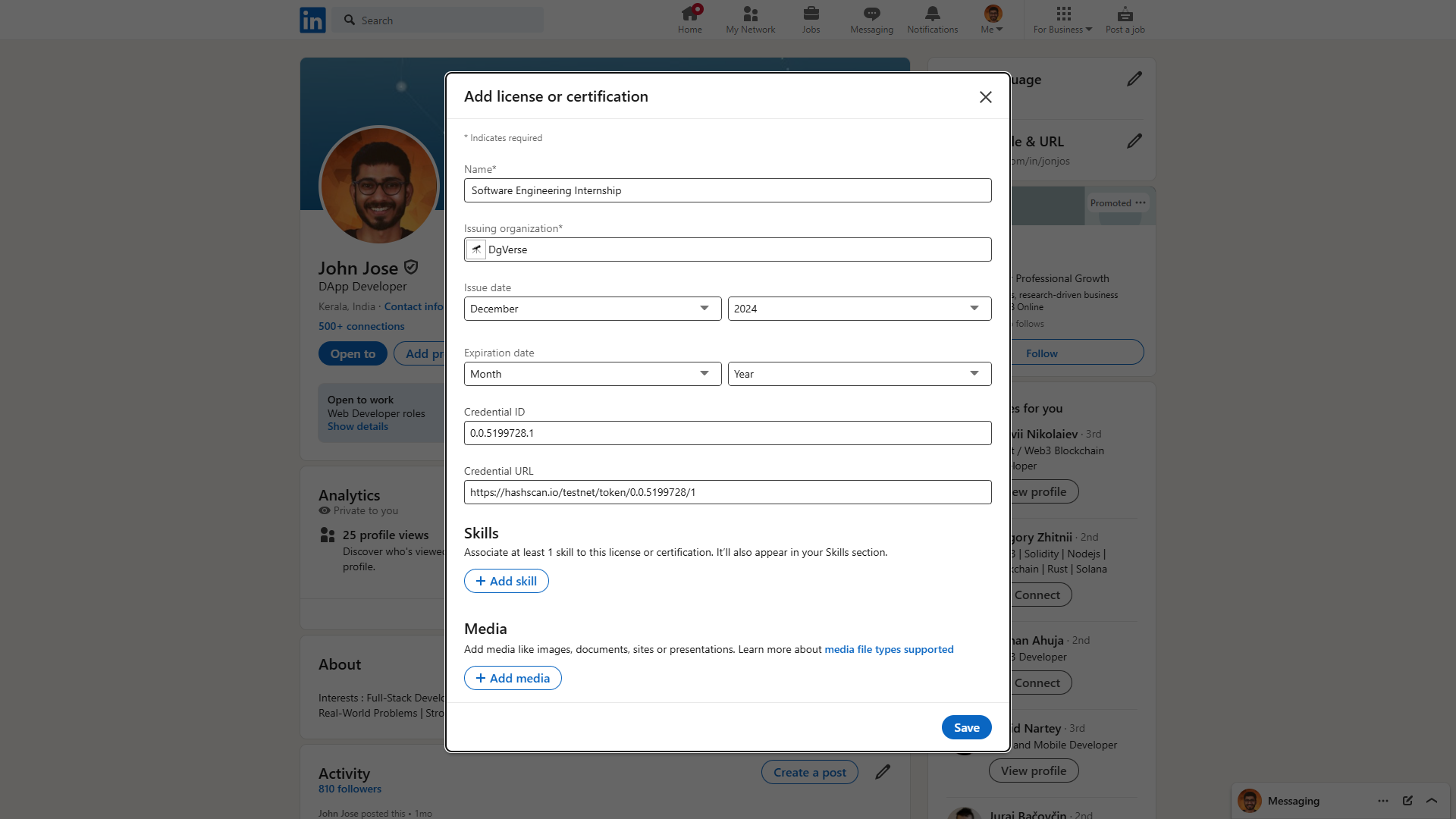Screen dimensions: 1456x819
Task: Click the Credential URL field
Action: [727, 492]
